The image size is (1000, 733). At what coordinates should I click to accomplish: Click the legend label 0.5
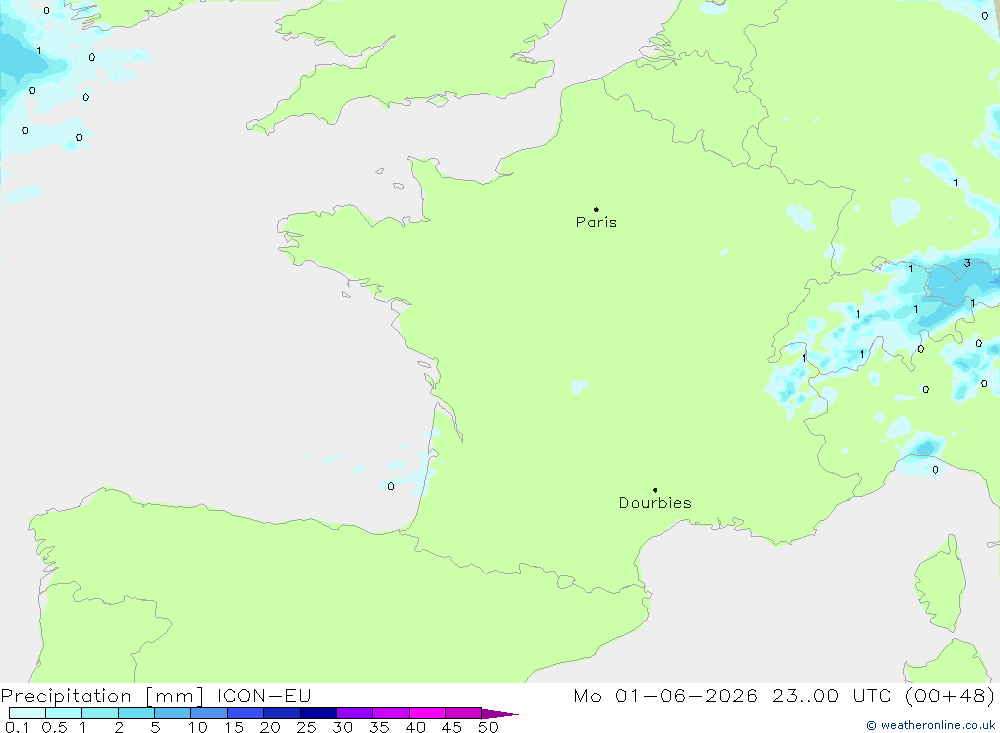tap(54, 727)
